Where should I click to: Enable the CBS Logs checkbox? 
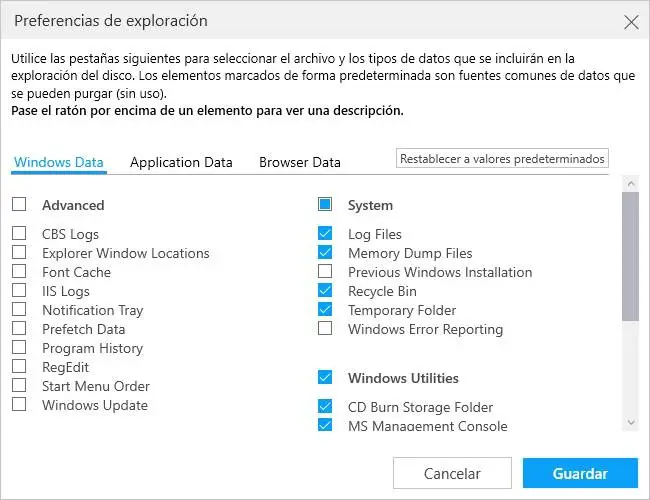20,234
